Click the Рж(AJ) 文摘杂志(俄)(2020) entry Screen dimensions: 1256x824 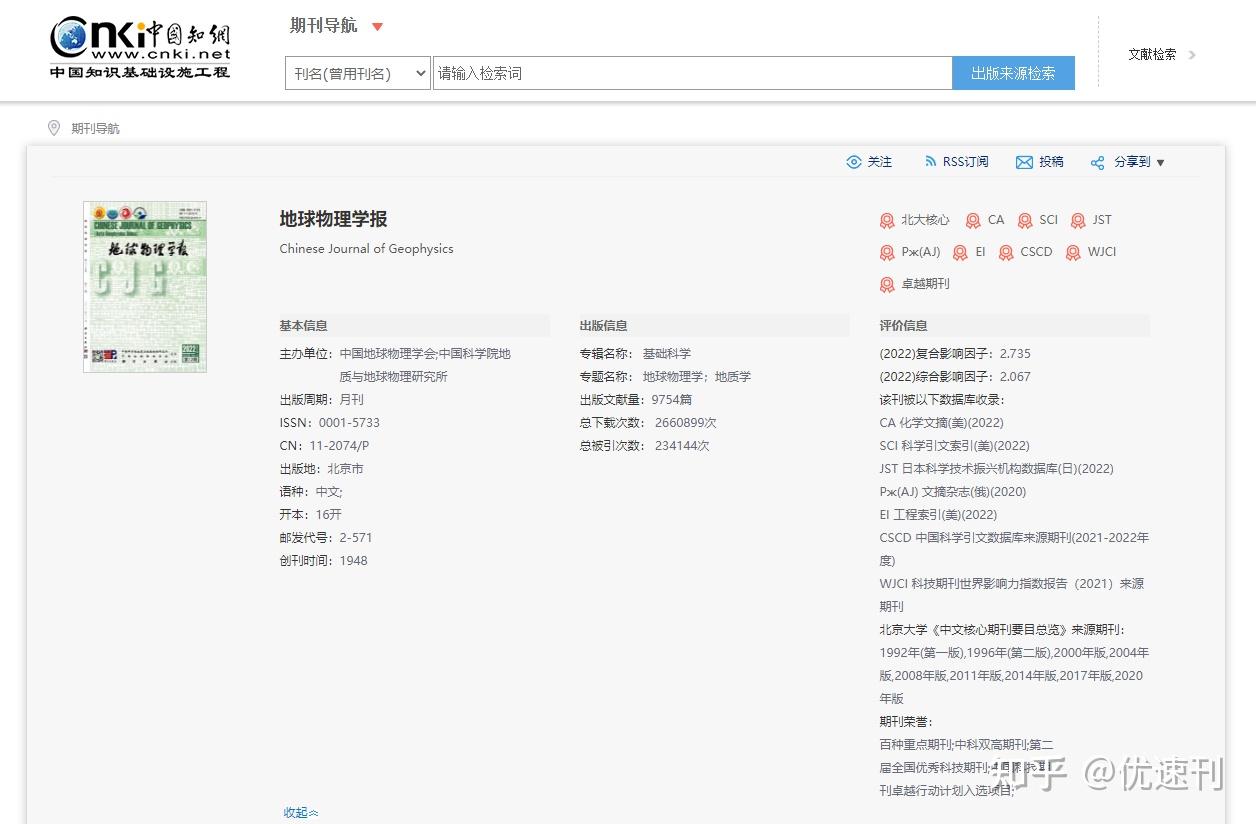point(952,492)
